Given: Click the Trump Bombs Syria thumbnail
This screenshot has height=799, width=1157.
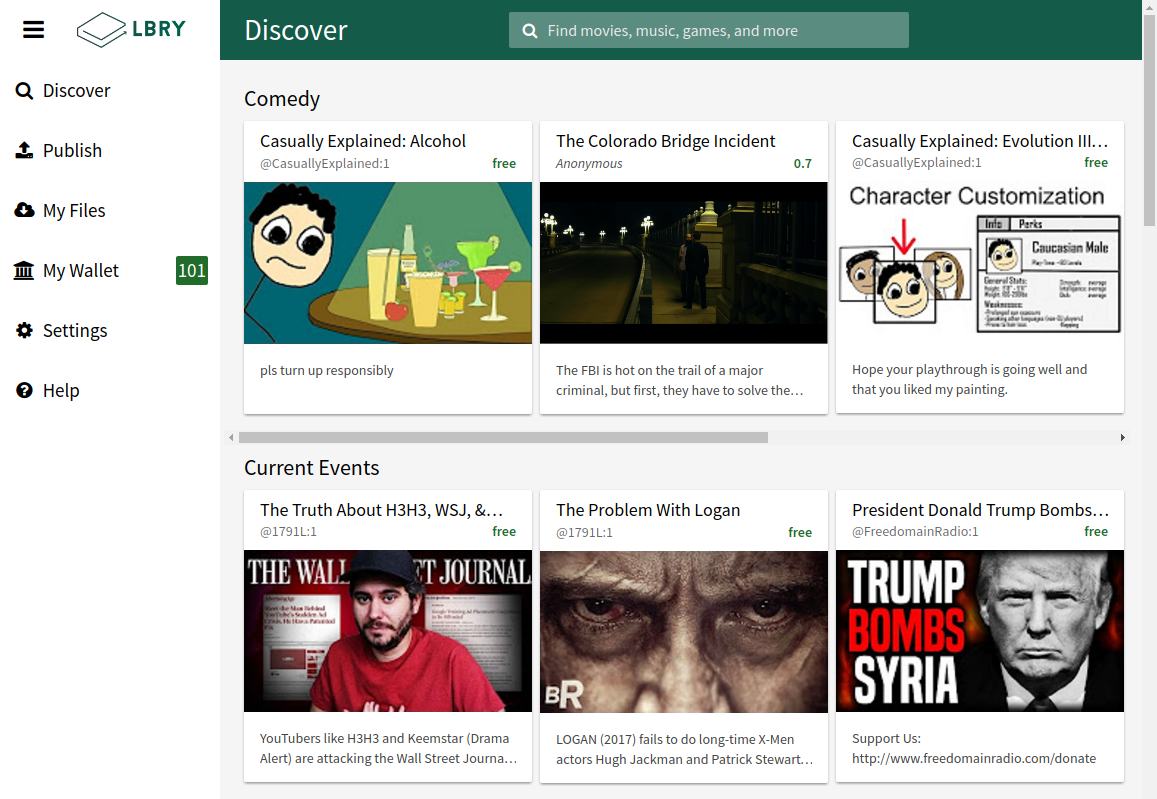Looking at the screenshot, I should coord(980,631).
